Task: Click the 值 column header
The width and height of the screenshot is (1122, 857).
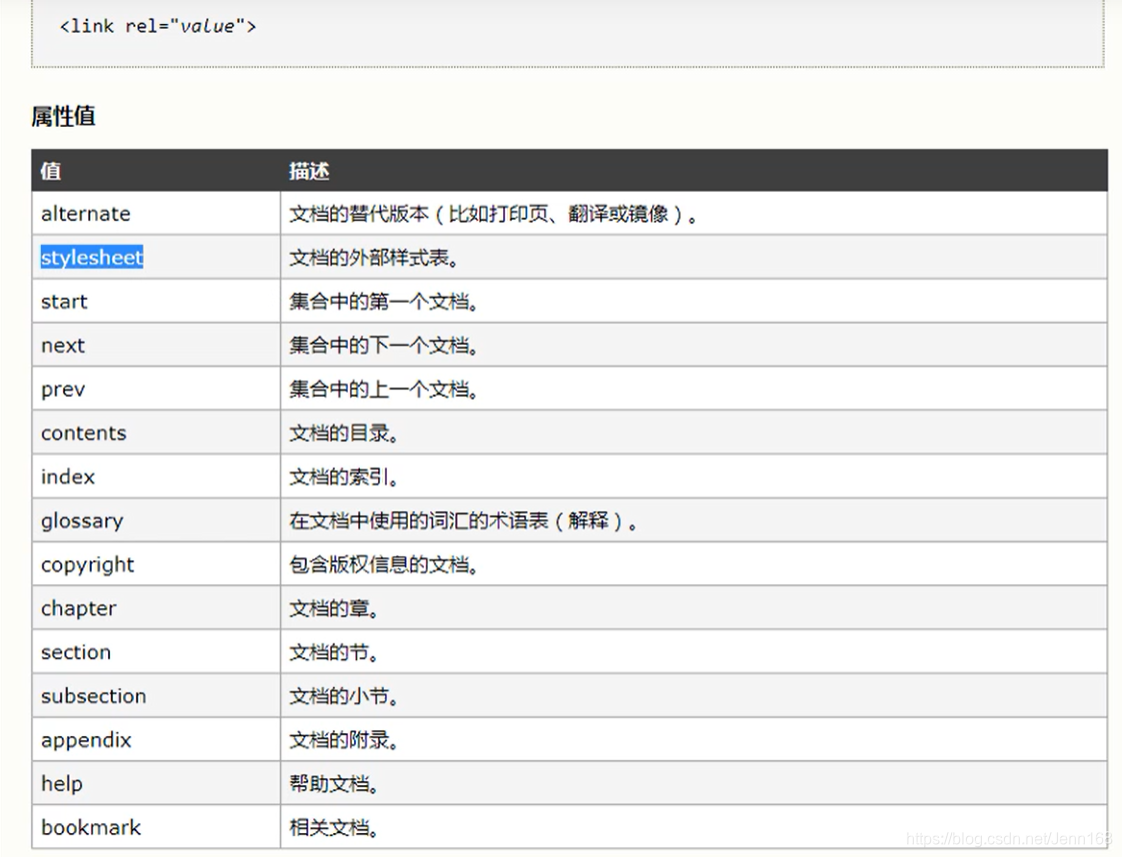Action: tap(50, 171)
